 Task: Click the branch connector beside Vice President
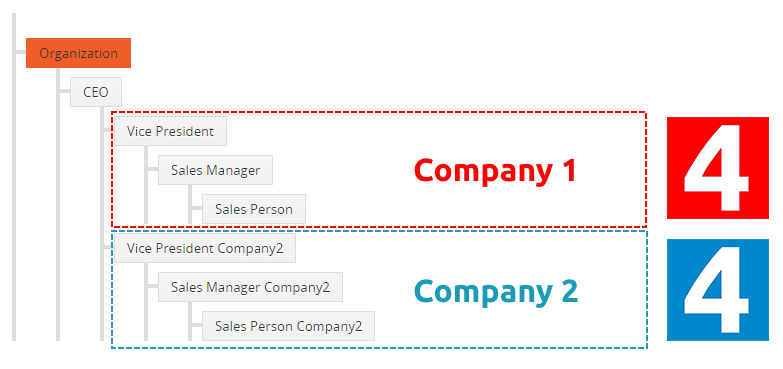[108, 130]
